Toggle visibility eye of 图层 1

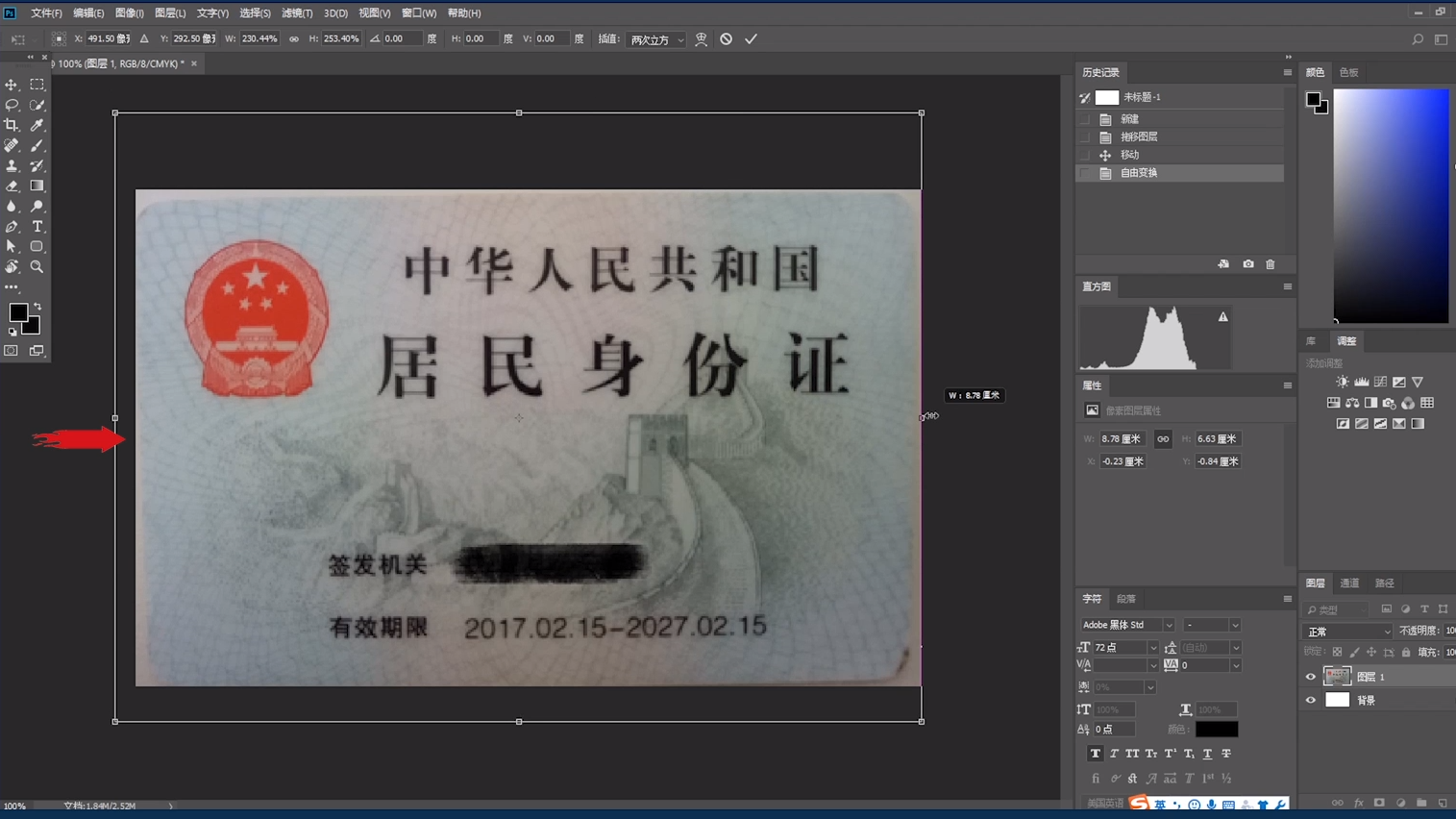(x=1311, y=677)
